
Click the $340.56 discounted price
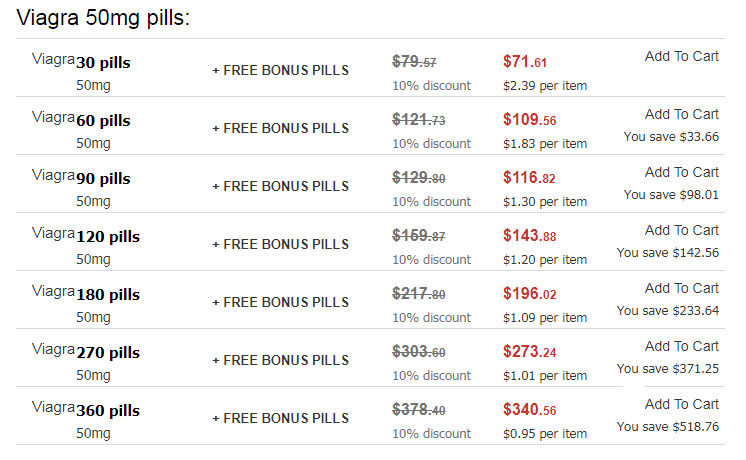click(x=529, y=410)
